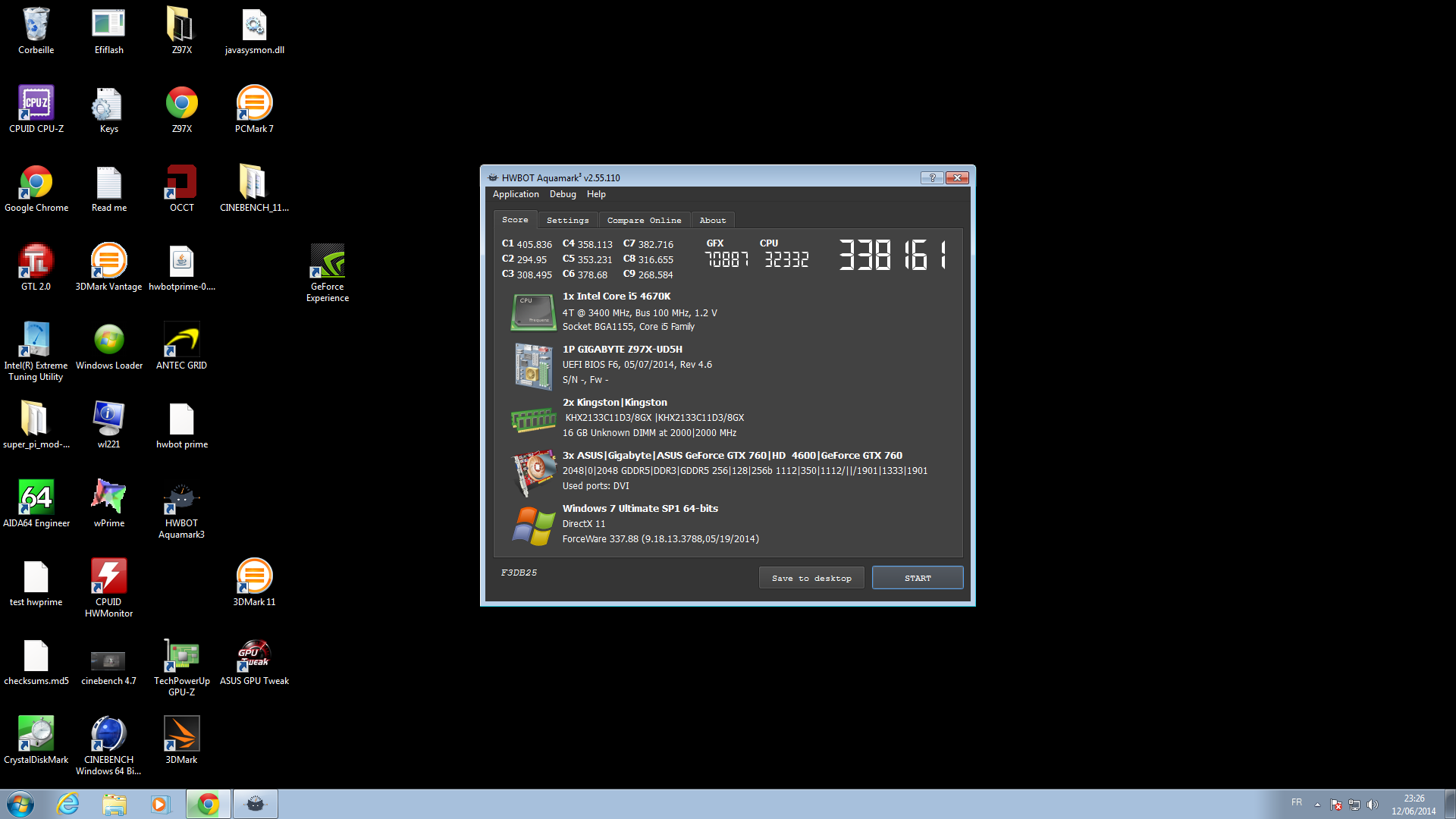
Task: Open CrystalDiskMark shortcut
Action: coord(36,740)
